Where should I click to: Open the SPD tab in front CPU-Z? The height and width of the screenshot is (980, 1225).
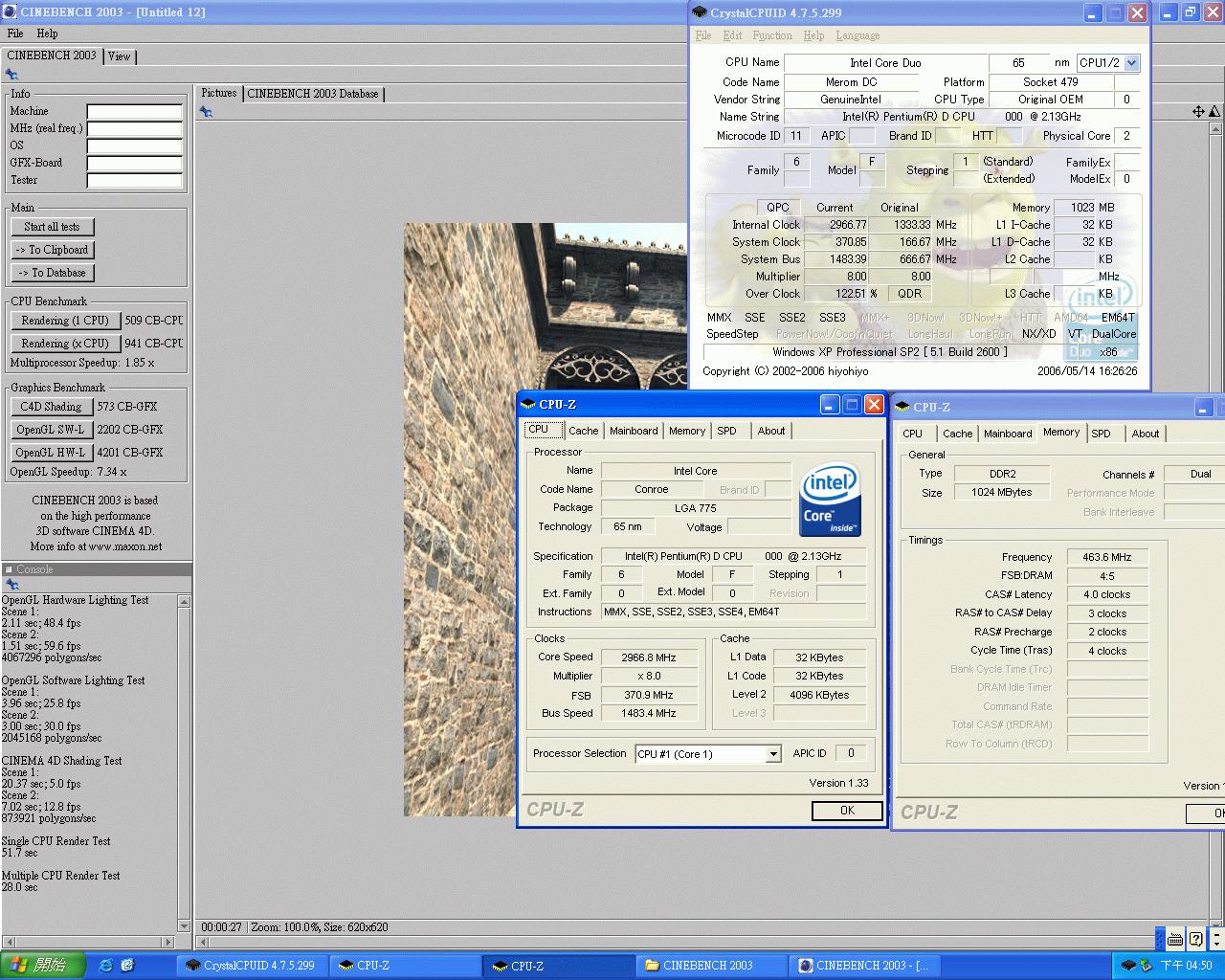(x=727, y=431)
